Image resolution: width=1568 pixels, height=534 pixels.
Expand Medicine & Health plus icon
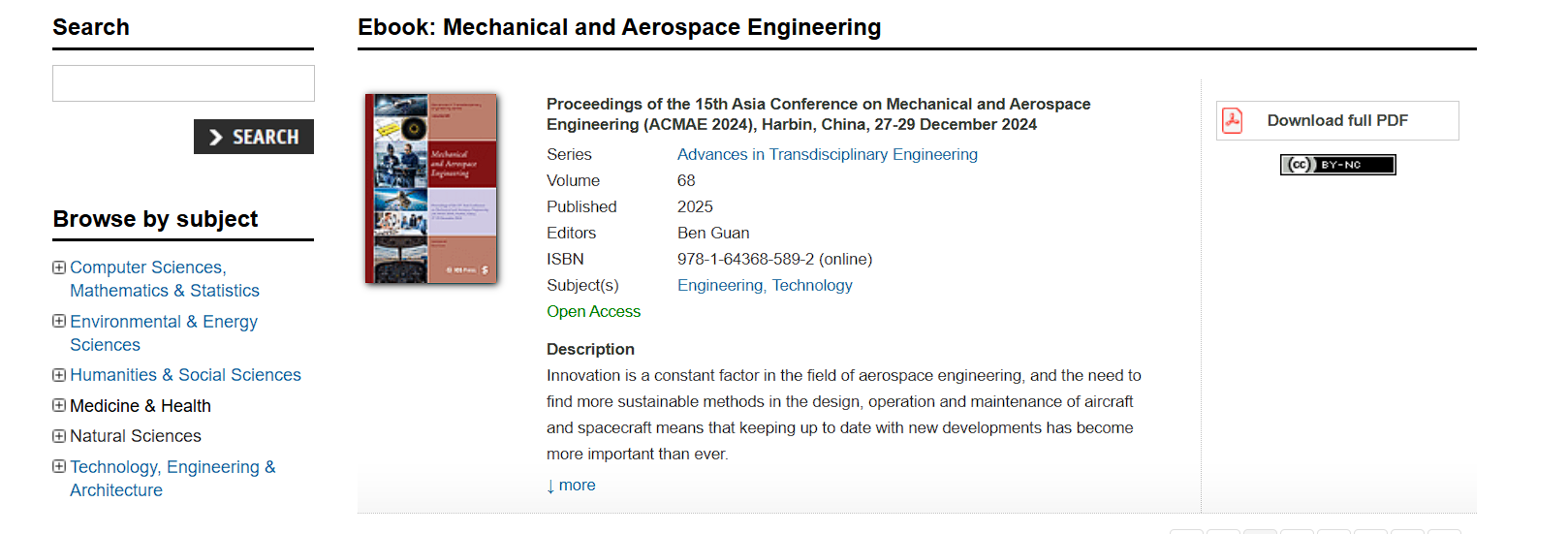click(59, 405)
